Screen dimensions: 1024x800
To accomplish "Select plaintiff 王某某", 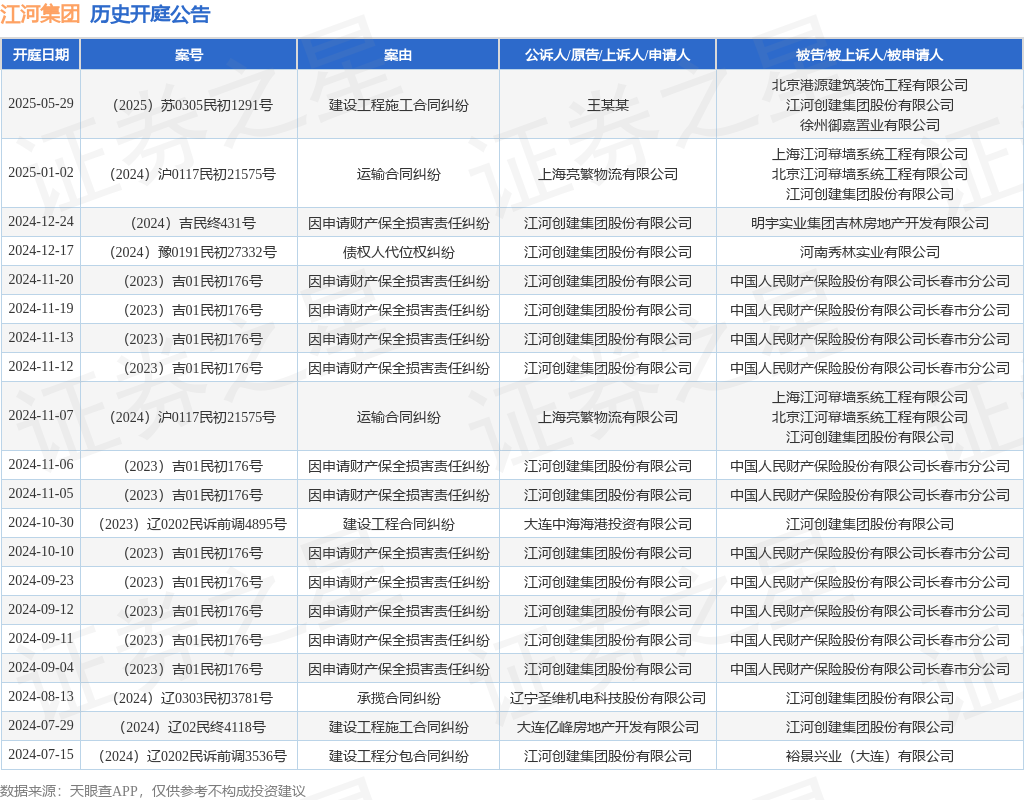I will (607, 105).
